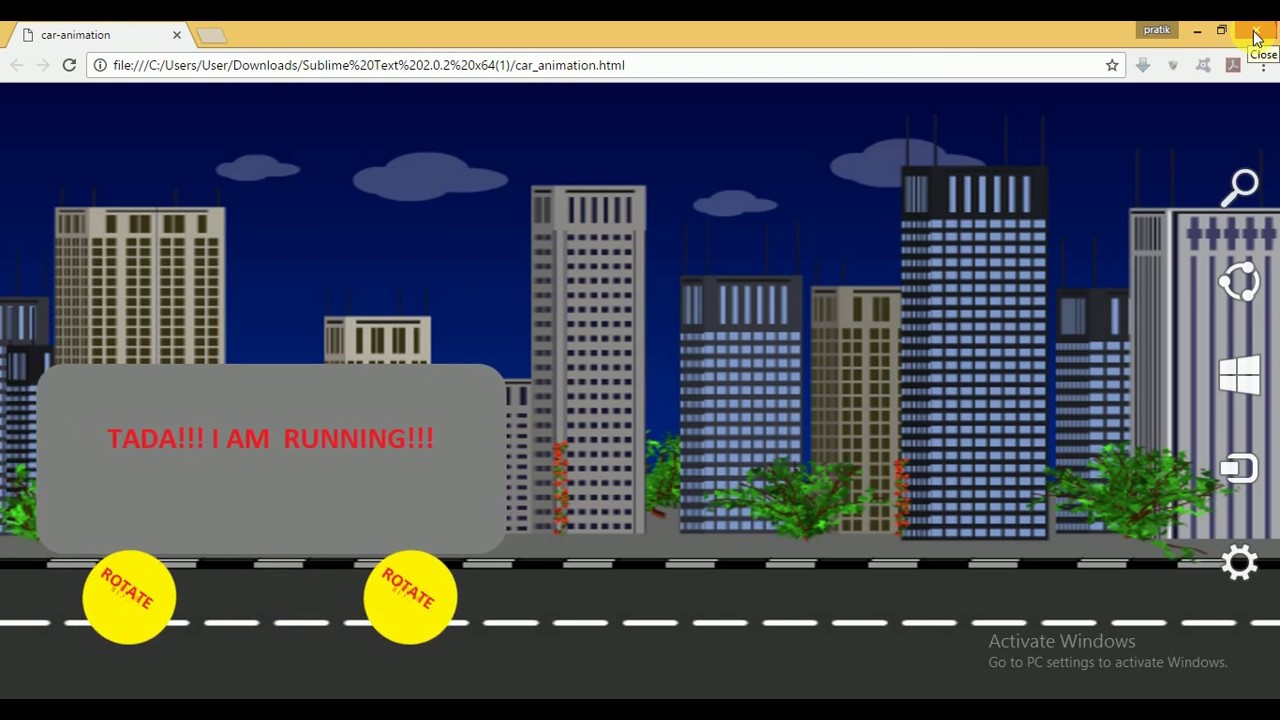The image size is (1280, 720).
Task: Click the grey shield extension icon
Action: pyautogui.click(x=1173, y=65)
